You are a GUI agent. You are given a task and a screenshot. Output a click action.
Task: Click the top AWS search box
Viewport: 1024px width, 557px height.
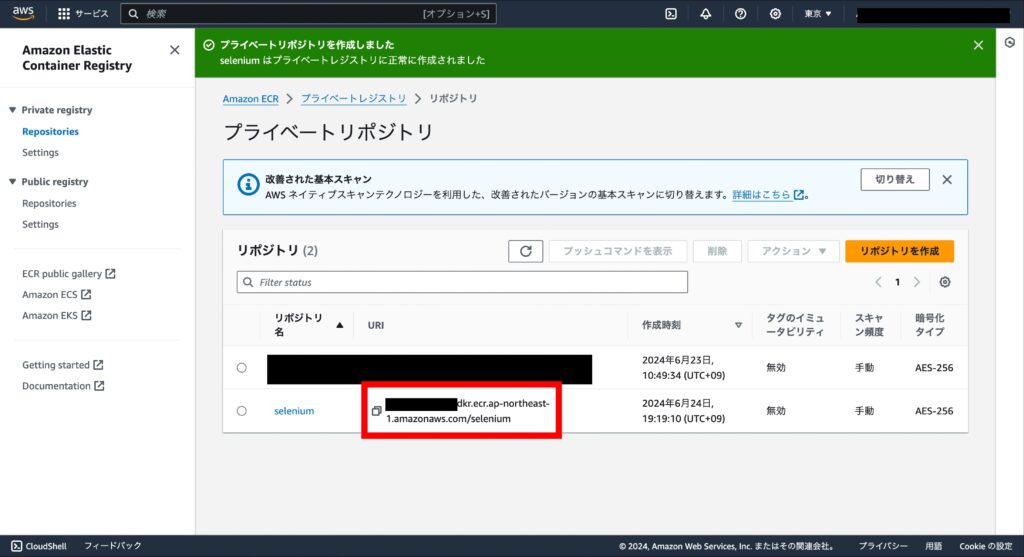pyautogui.click(x=308, y=14)
